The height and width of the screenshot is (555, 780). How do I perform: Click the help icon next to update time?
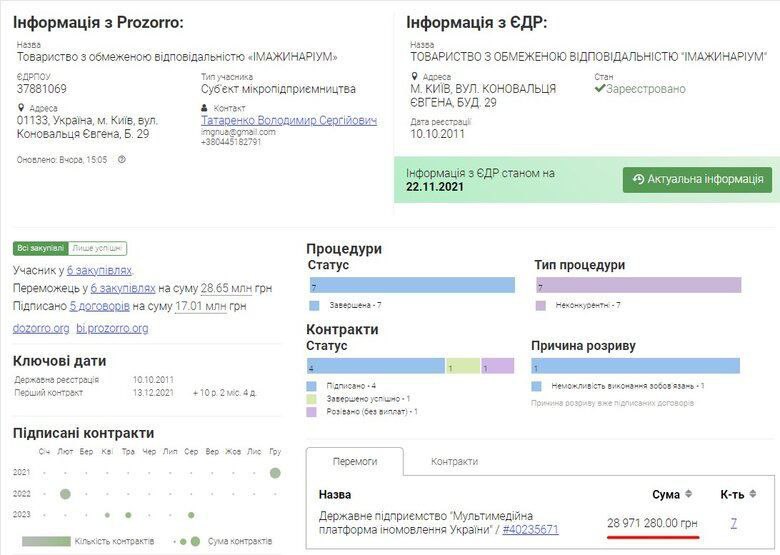[122, 159]
